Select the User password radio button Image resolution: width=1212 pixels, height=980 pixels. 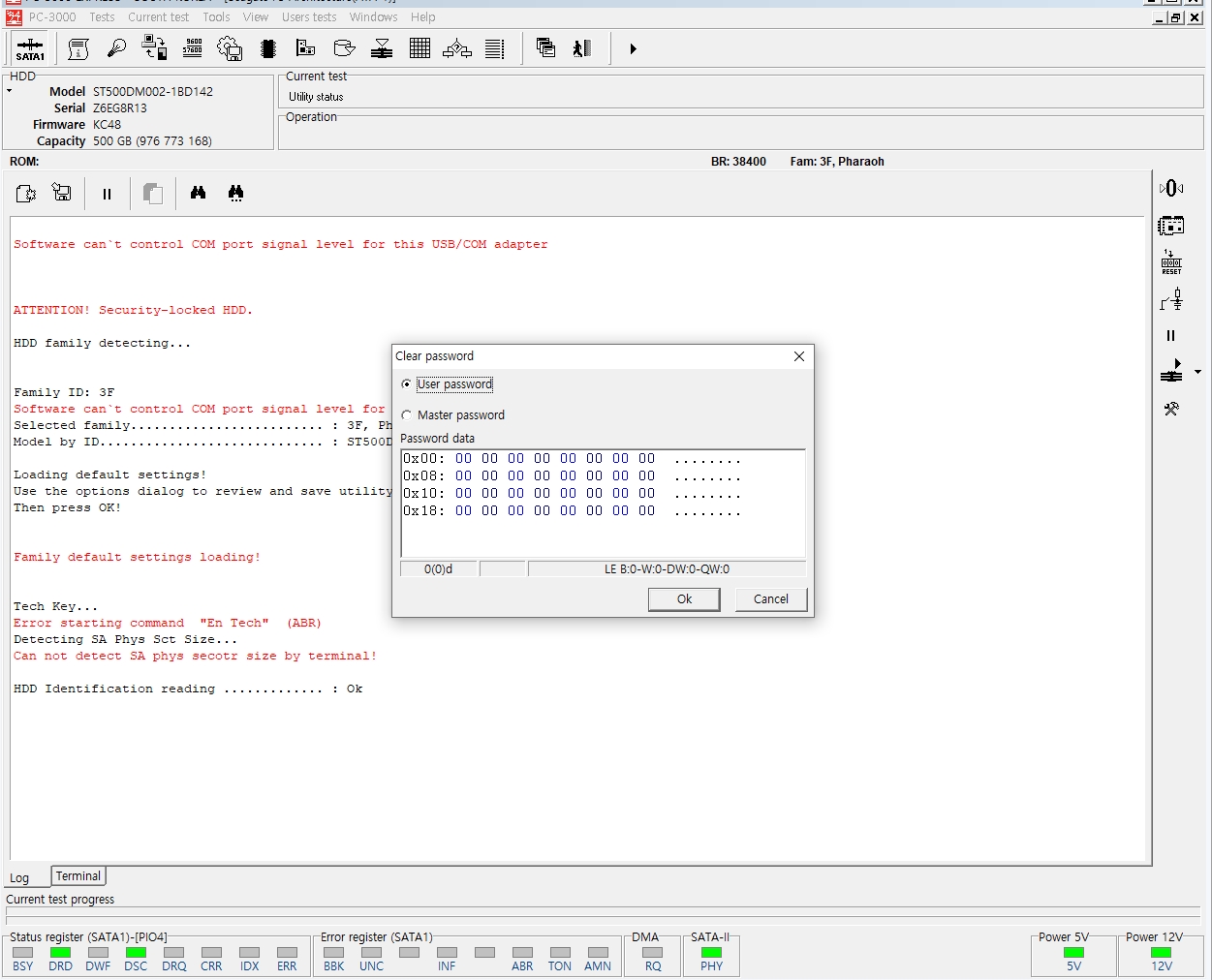pos(407,384)
